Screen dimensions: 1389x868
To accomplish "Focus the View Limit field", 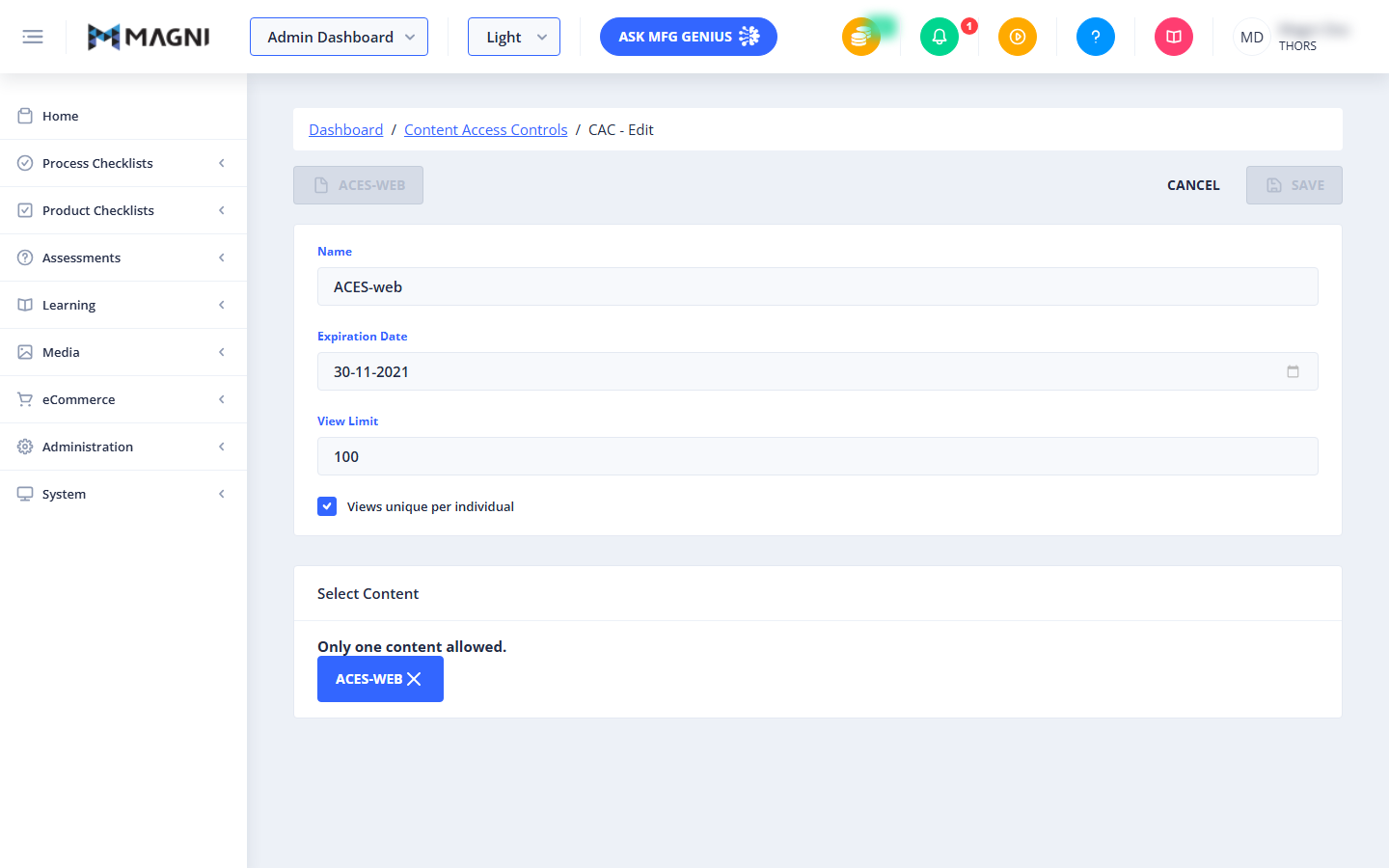I will tap(818, 456).
